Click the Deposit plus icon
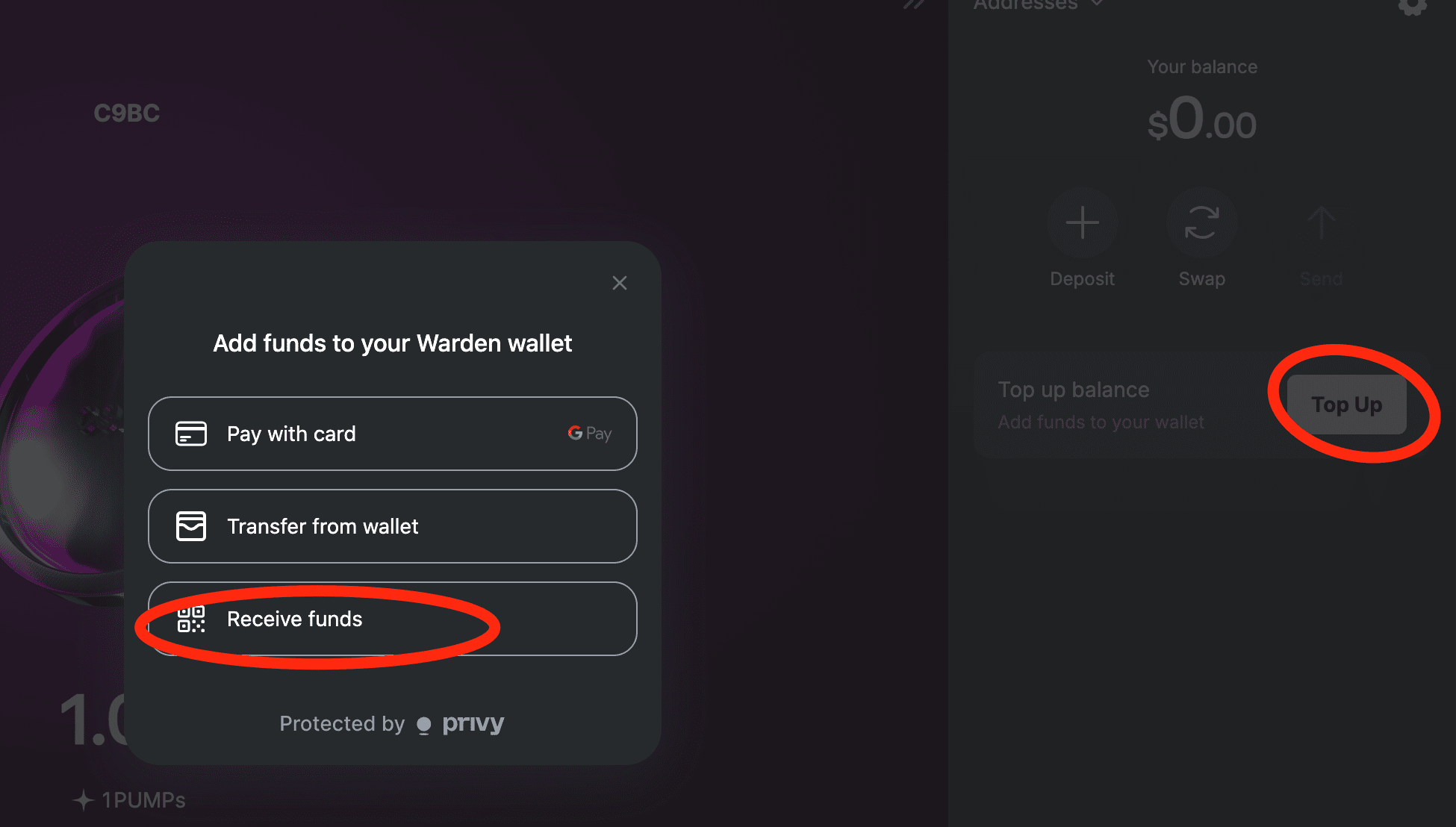 coord(1082,222)
